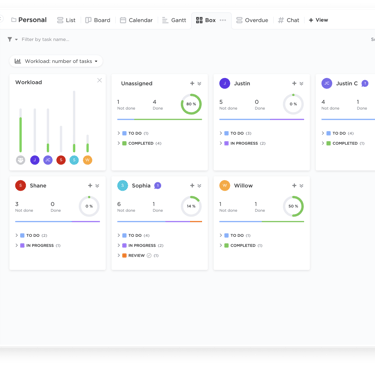Collapse Sophia's card

199,186
